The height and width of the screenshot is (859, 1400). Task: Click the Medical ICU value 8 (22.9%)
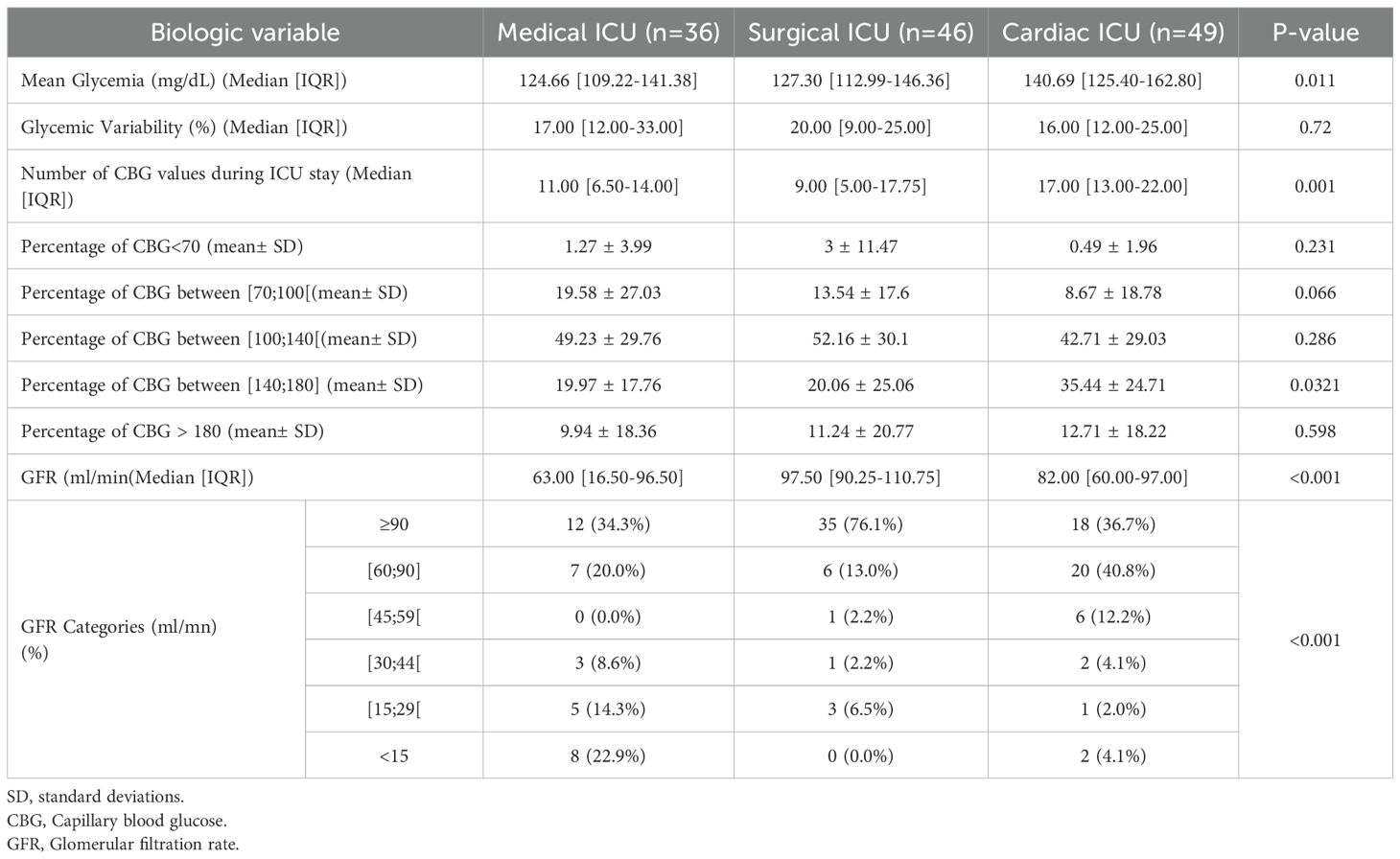[608, 755]
